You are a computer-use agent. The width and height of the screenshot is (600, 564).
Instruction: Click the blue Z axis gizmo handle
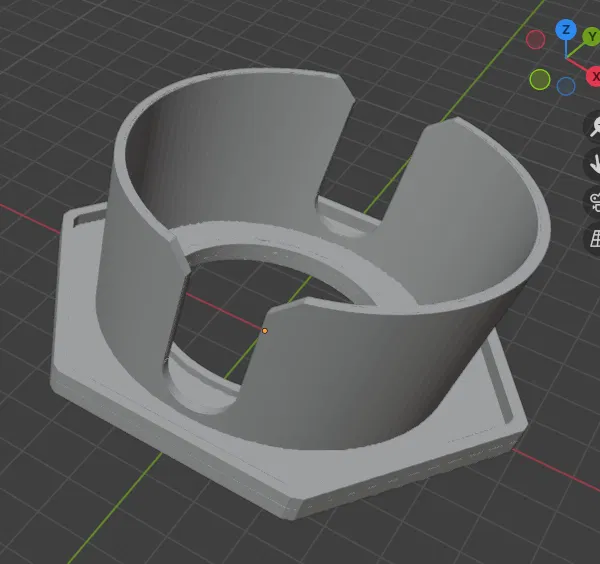point(566,30)
